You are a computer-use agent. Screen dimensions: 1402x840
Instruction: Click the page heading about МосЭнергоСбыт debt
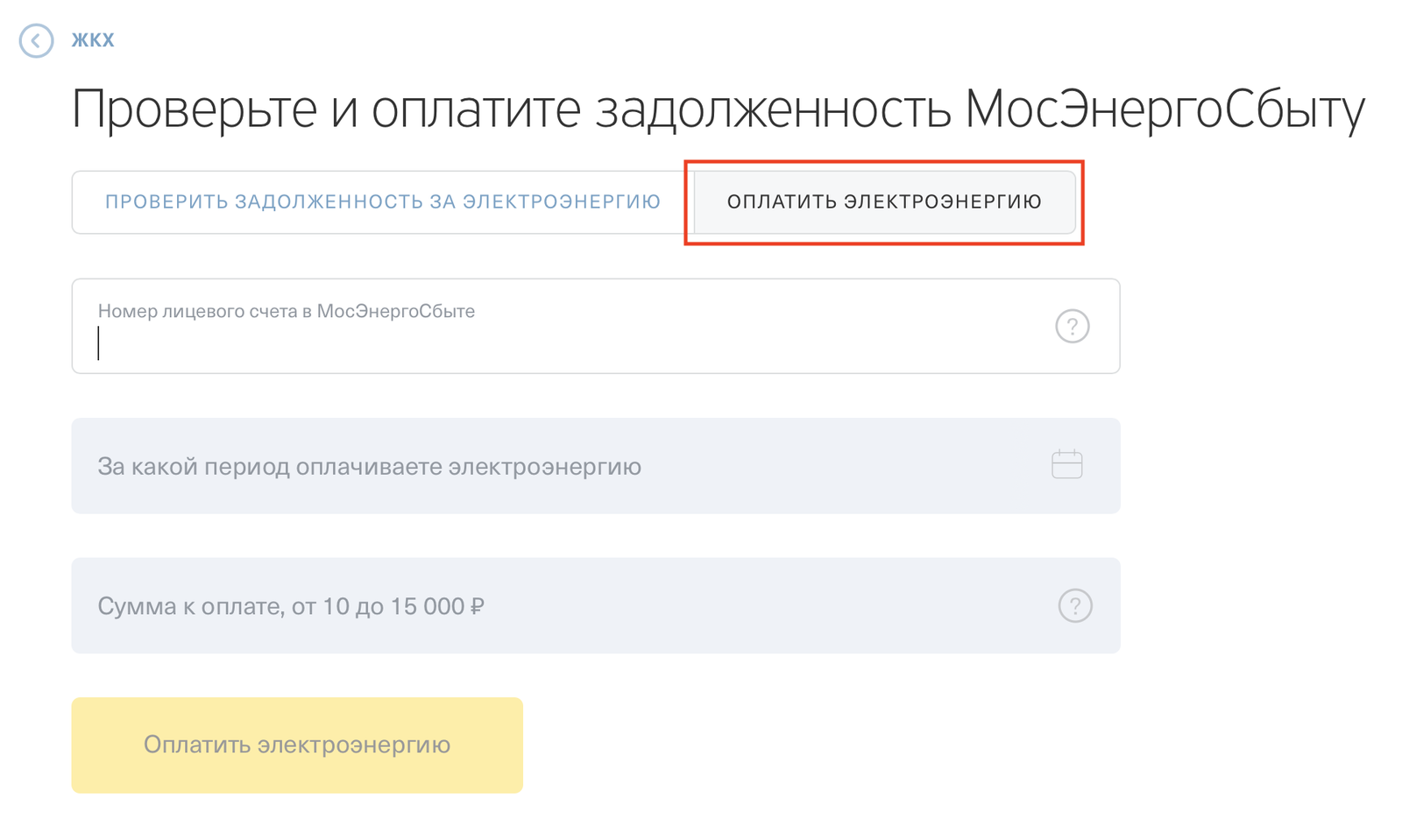tap(718, 110)
